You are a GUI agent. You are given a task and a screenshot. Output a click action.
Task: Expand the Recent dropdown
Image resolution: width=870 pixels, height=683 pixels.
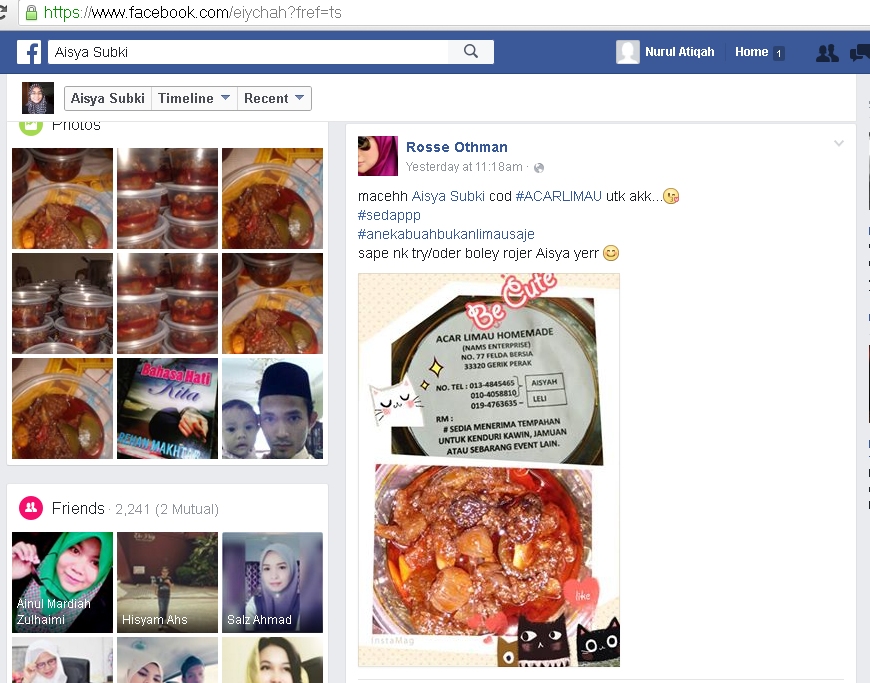tap(275, 98)
